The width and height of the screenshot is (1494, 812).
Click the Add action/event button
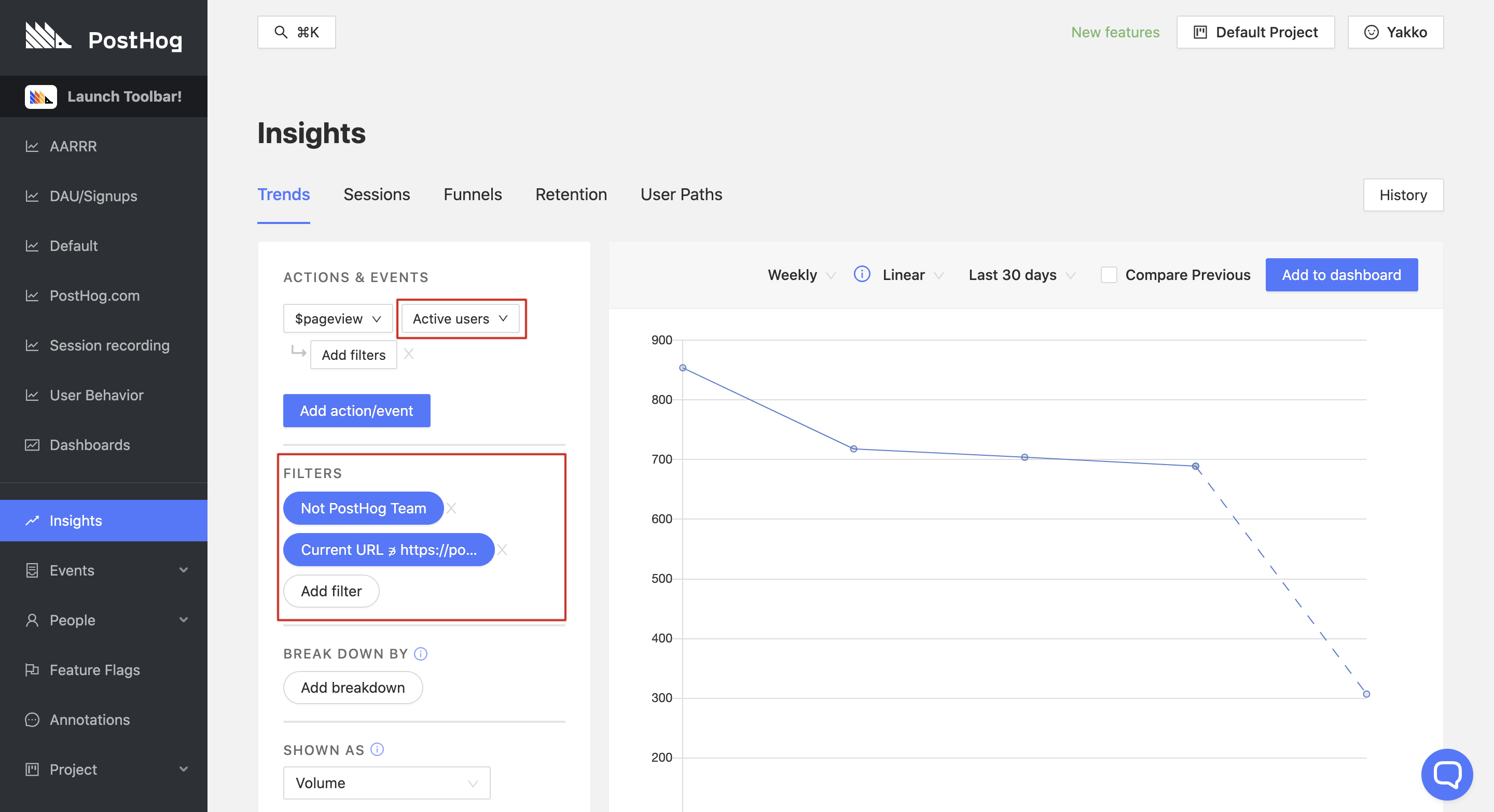coord(356,410)
